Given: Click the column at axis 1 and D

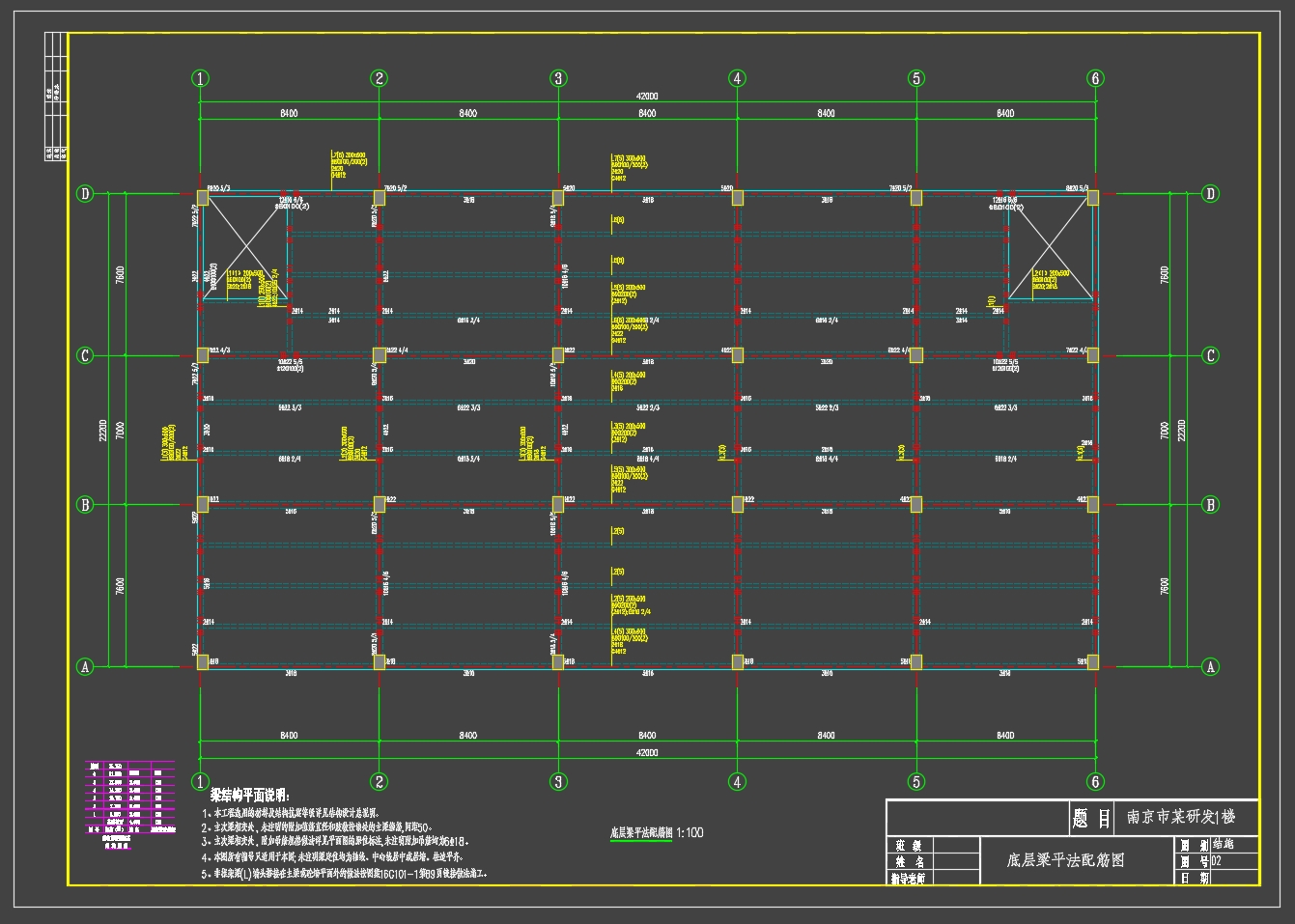Looking at the screenshot, I should pyautogui.click(x=202, y=198).
